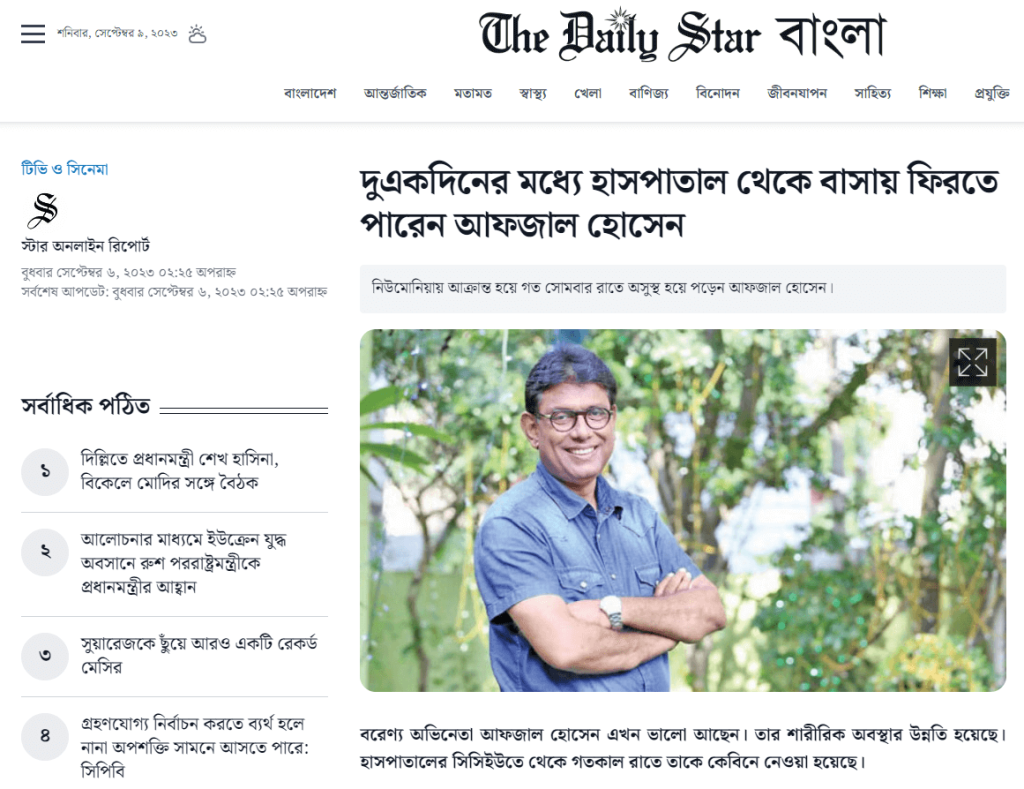The width and height of the screenshot is (1024, 789).
Task: Click the number ৪ circle badge
Action: [x=45, y=736]
